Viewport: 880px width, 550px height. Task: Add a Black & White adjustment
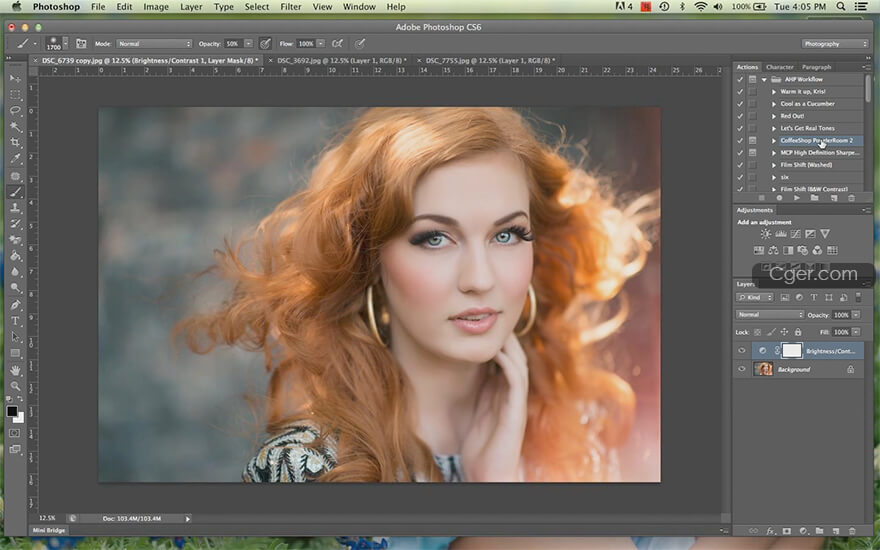coord(788,250)
